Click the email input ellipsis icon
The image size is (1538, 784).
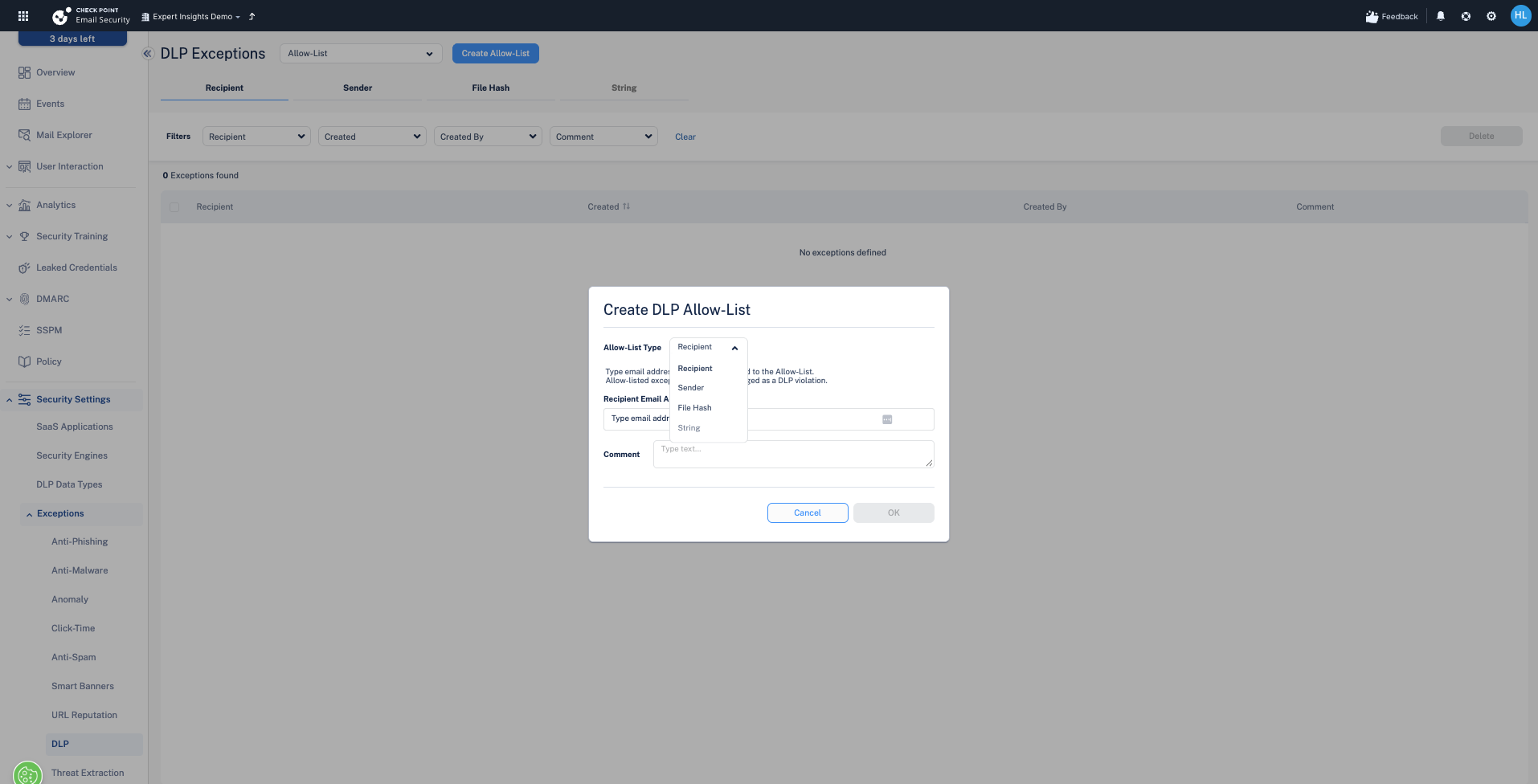[x=887, y=419]
